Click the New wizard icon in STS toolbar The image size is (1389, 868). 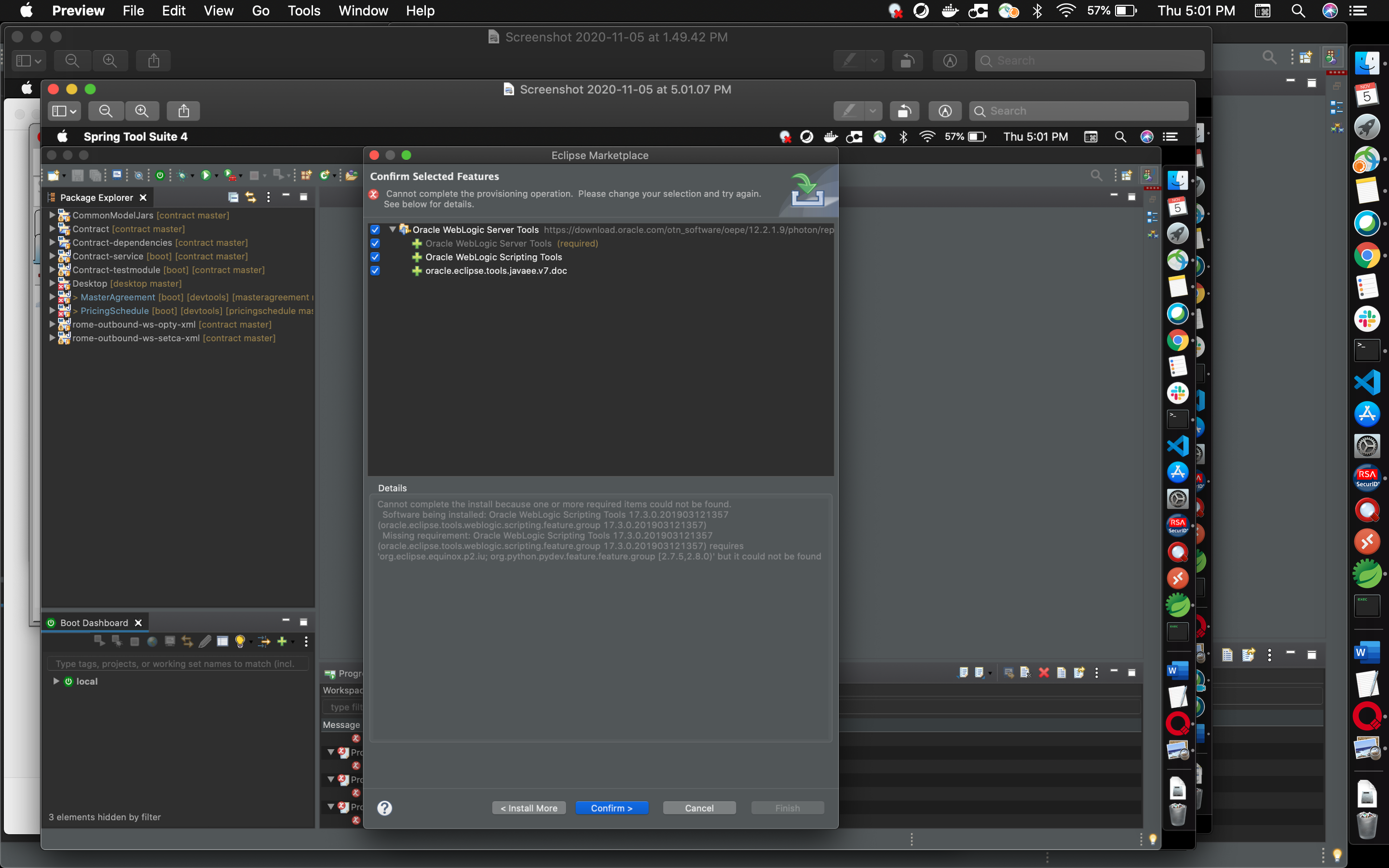(54, 175)
